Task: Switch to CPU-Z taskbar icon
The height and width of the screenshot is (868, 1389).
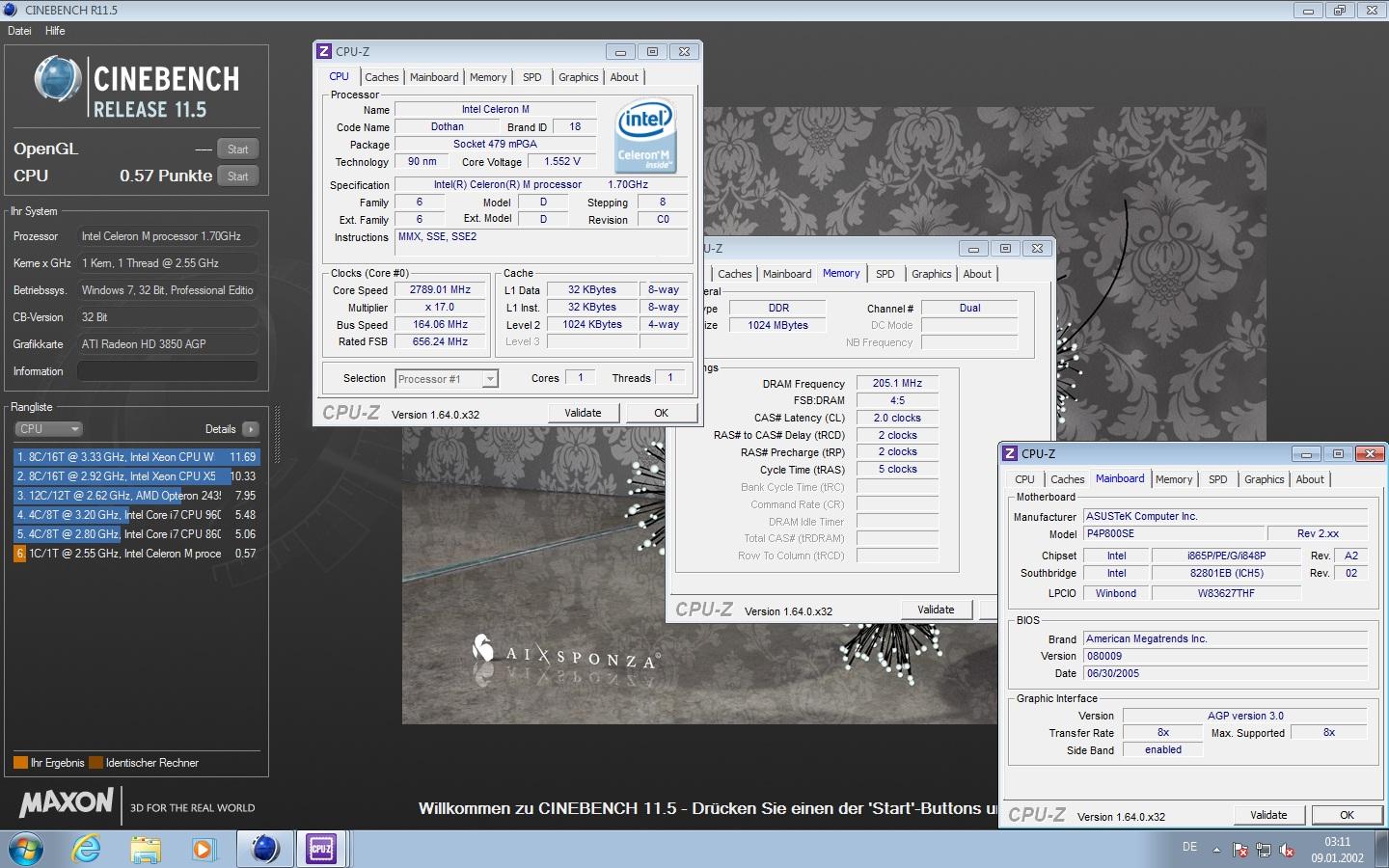Action: (x=320, y=849)
